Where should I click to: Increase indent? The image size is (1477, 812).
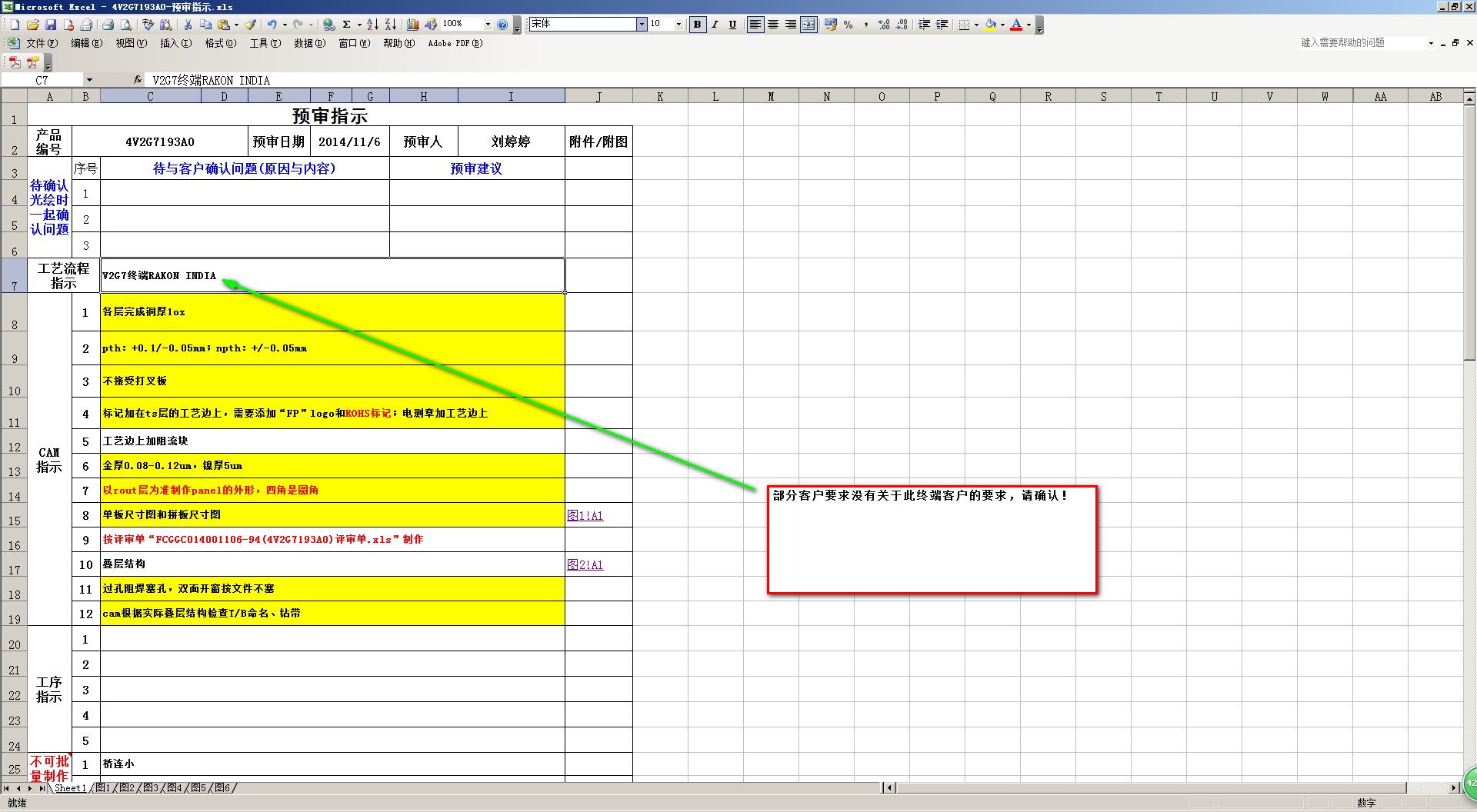click(942, 25)
